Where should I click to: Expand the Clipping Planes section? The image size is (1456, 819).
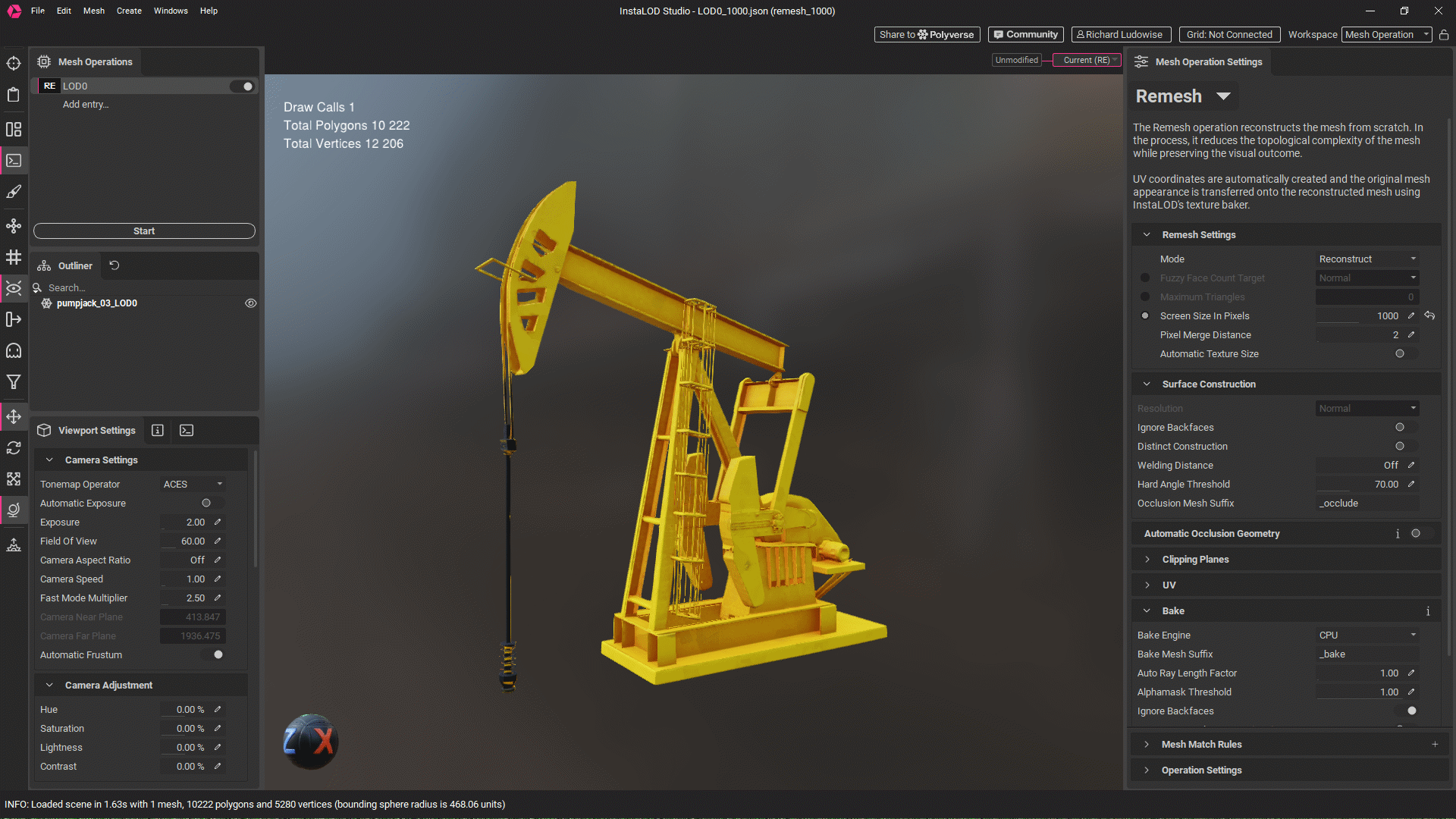point(1147,560)
